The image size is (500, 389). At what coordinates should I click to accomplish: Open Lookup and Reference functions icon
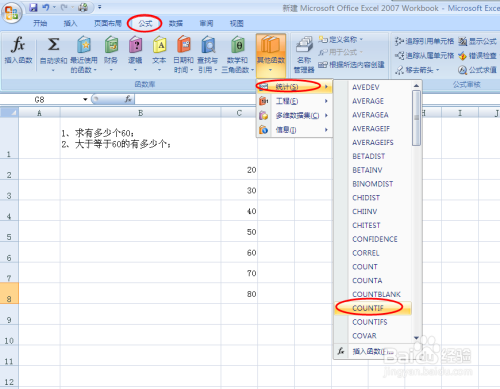(x=208, y=44)
